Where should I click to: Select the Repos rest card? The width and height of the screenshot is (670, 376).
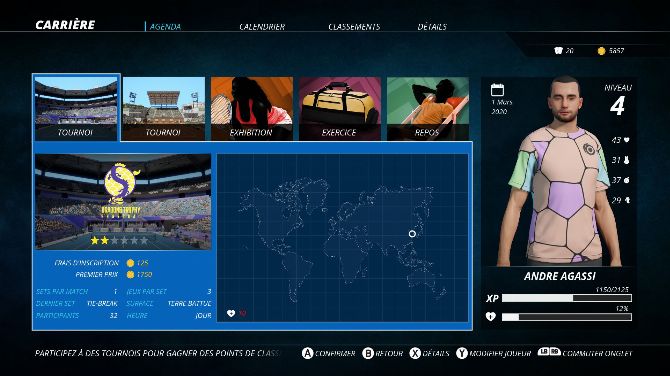[428, 109]
